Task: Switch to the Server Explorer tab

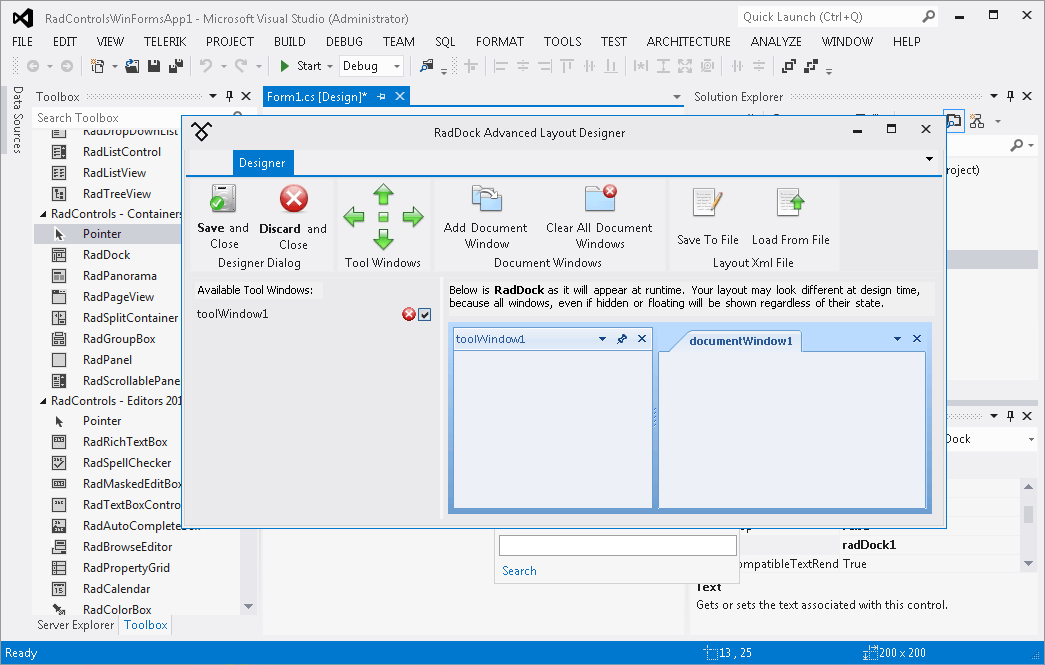Action: click(x=75, y=624)
